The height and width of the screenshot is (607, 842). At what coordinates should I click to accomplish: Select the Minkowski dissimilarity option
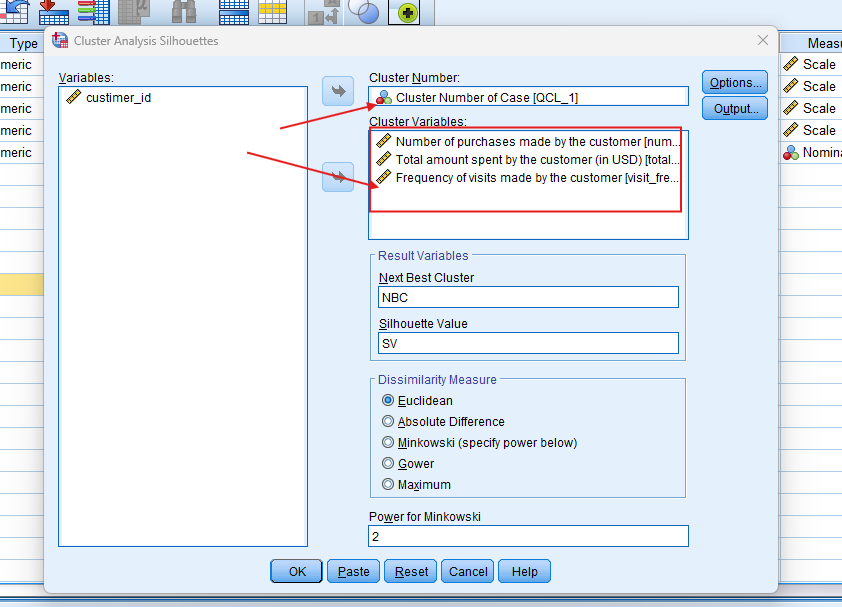[388, 443]
